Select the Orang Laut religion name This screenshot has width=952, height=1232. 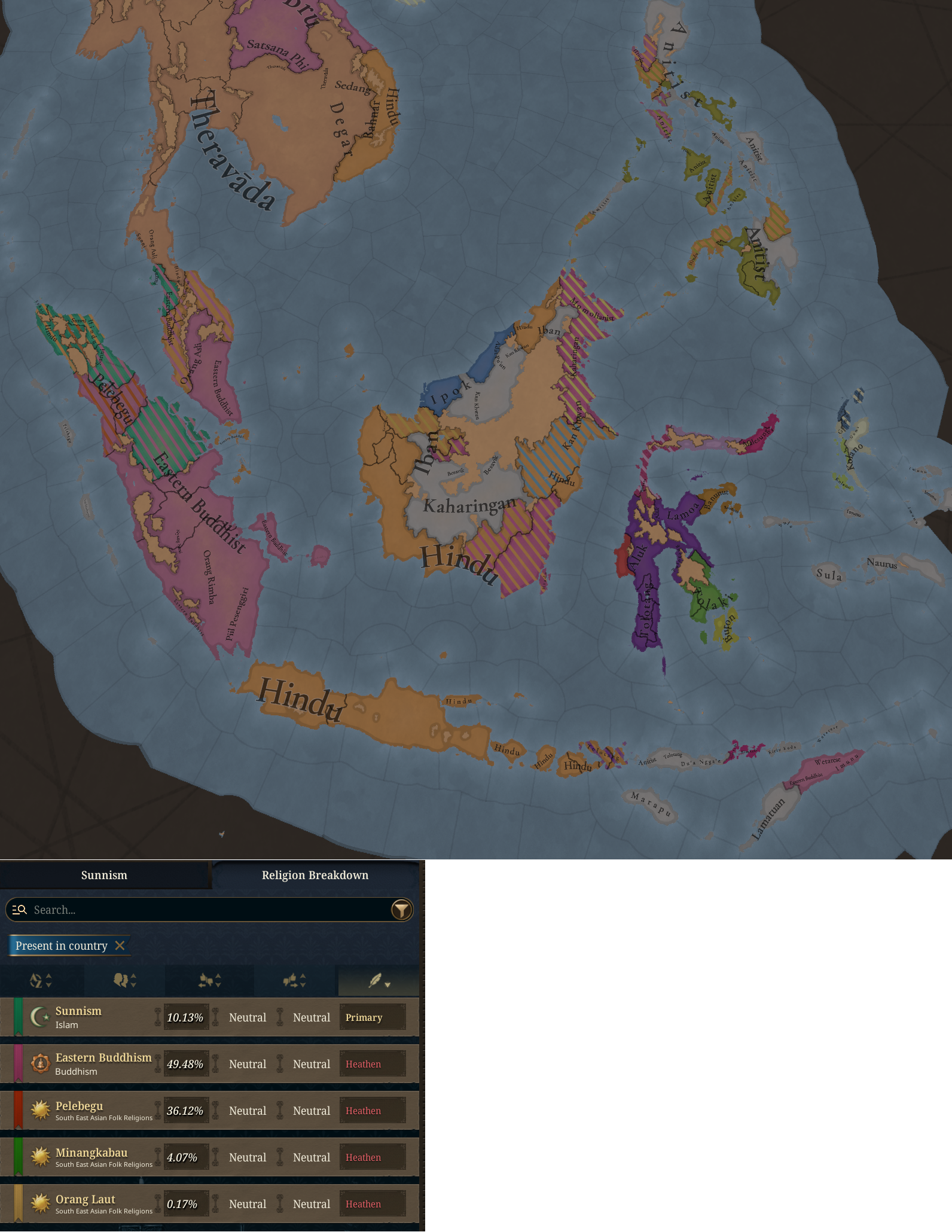point(86,1199)
